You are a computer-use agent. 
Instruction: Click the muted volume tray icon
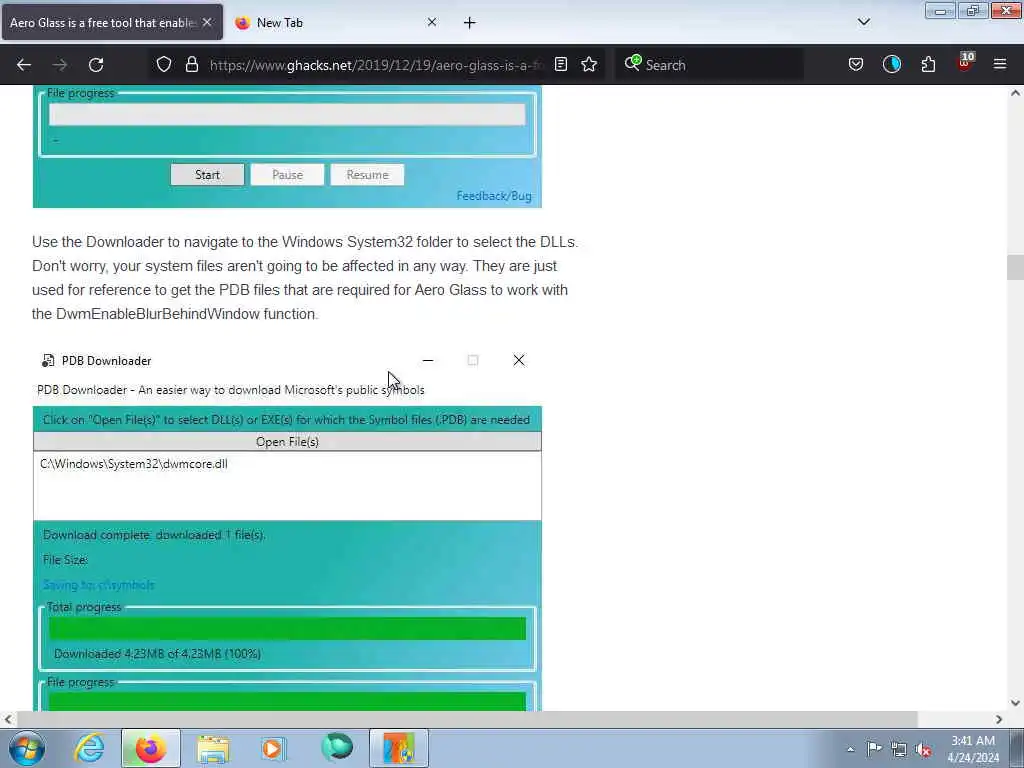tap(923, 749)
